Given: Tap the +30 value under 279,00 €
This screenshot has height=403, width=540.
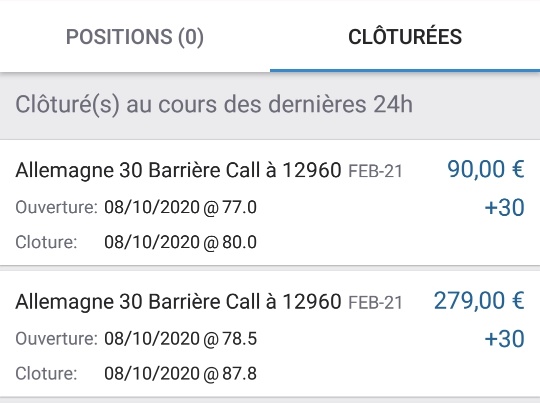Looking at the screenshot, I should [505, 339].
